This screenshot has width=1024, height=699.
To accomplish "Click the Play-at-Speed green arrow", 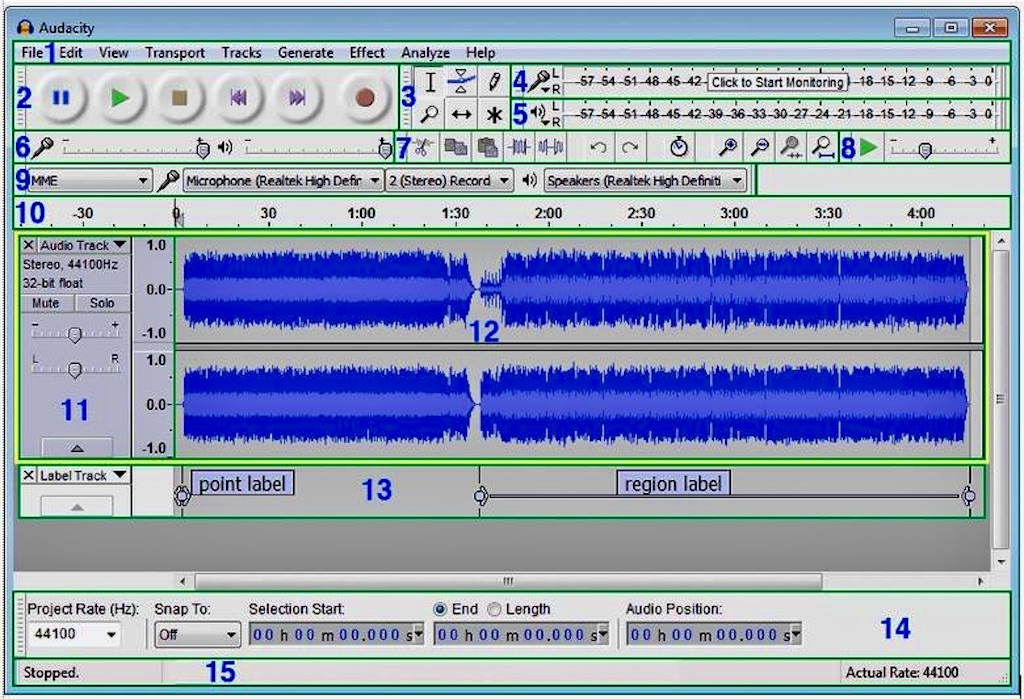I will click(869, 147).
